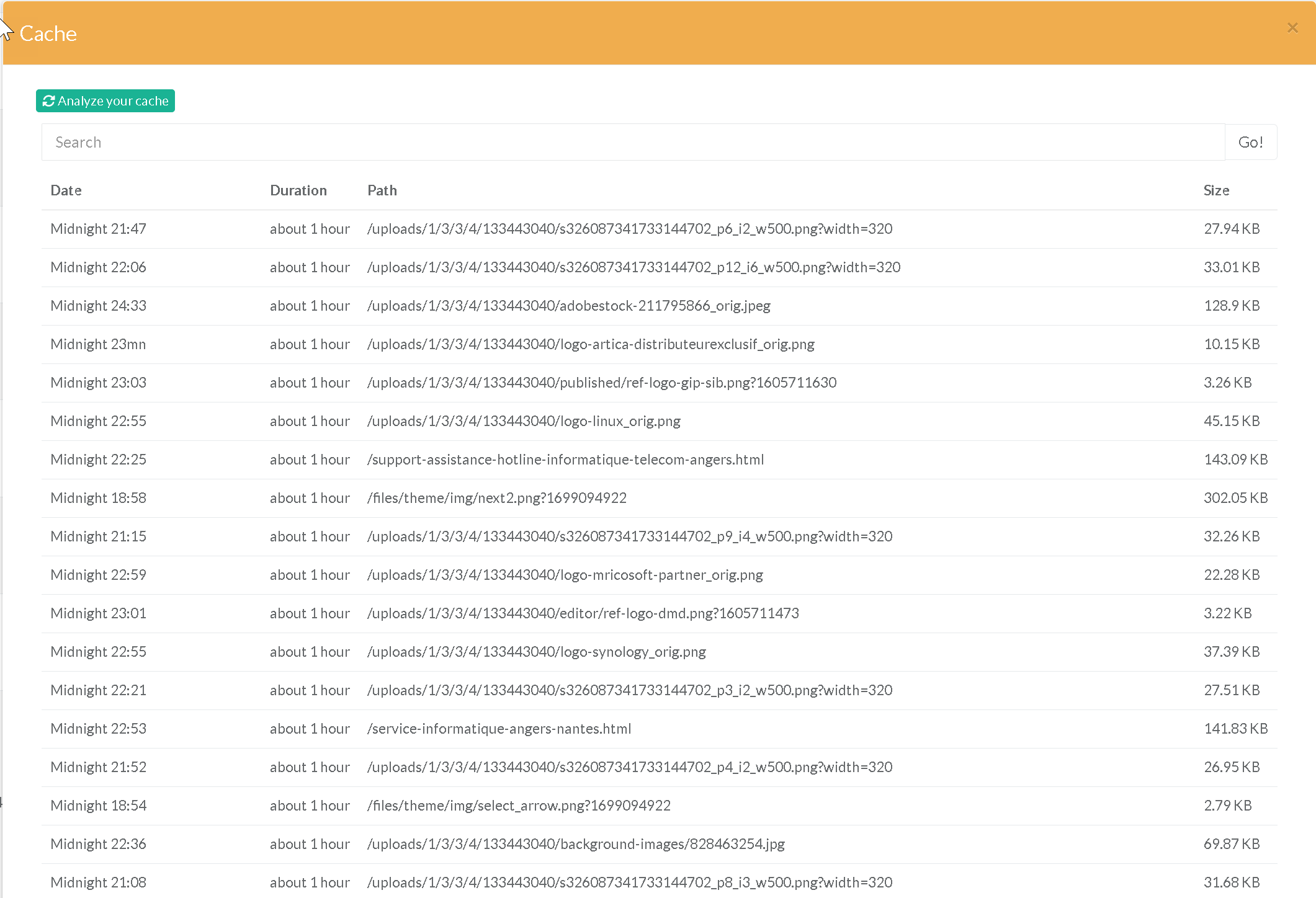Click the Duration column header
The image size is (1316, 898).
(298, 190)
